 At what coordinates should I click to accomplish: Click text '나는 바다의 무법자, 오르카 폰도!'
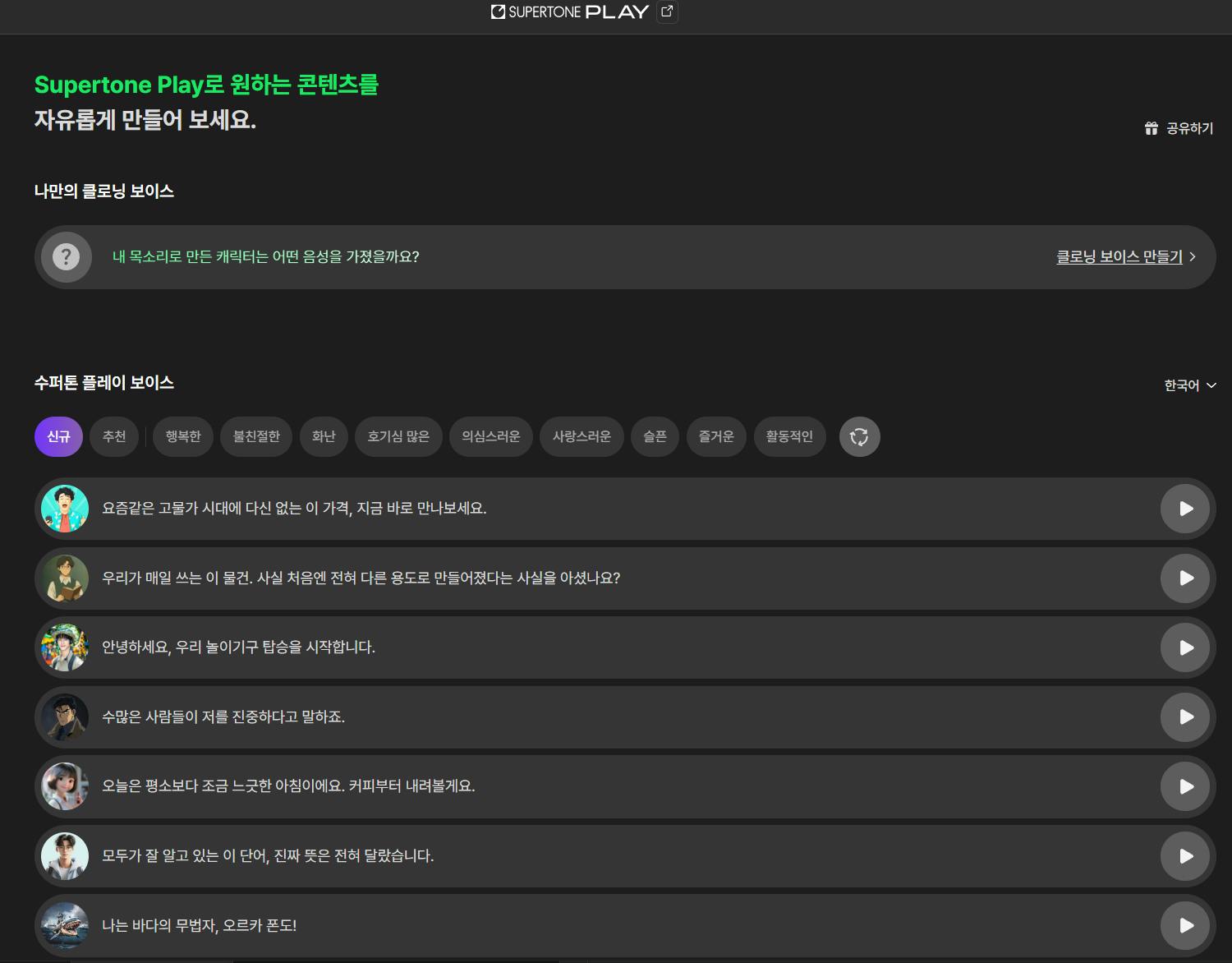point(200,926)
